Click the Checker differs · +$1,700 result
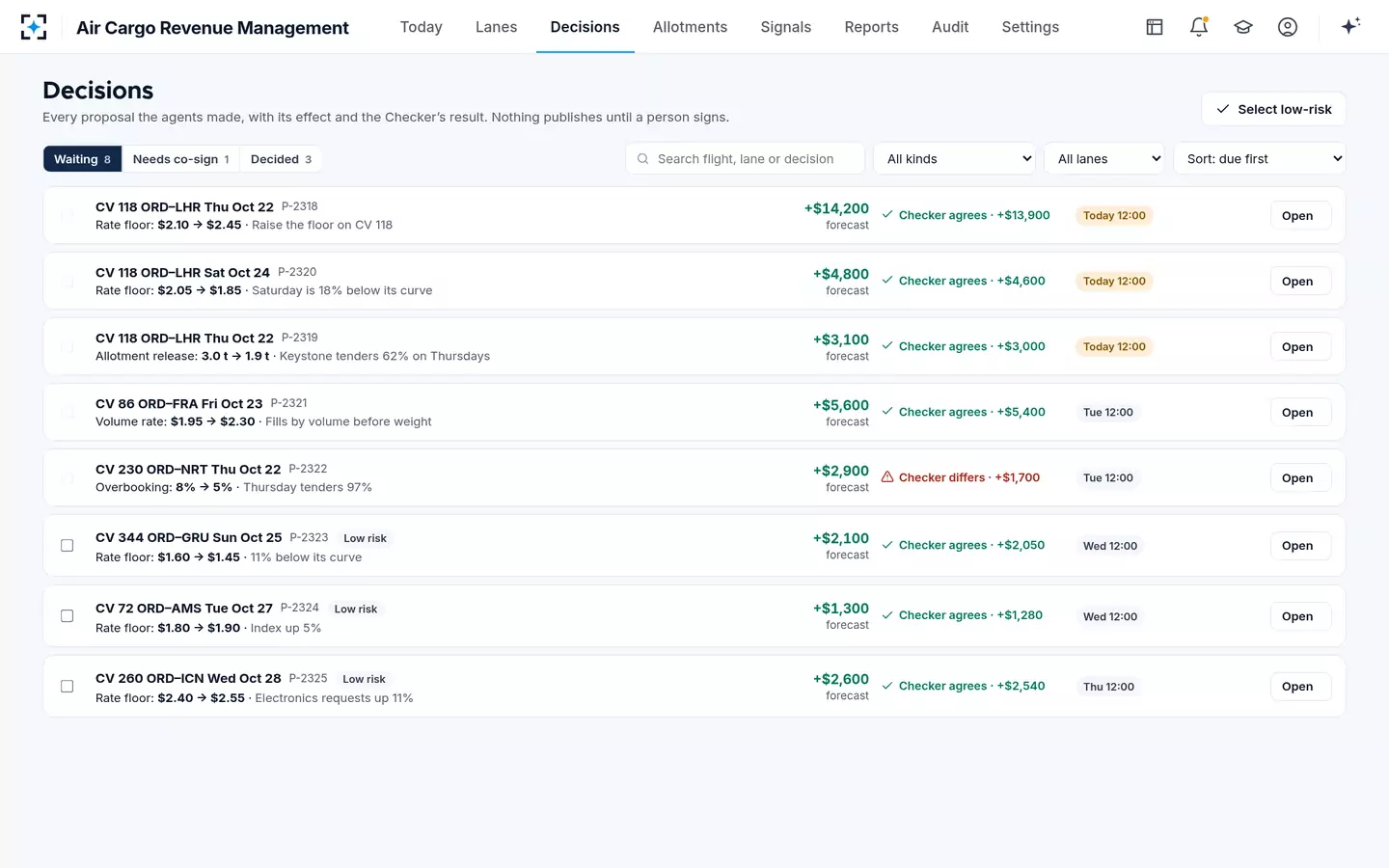 pyautogui.click(x=961, y=477)
